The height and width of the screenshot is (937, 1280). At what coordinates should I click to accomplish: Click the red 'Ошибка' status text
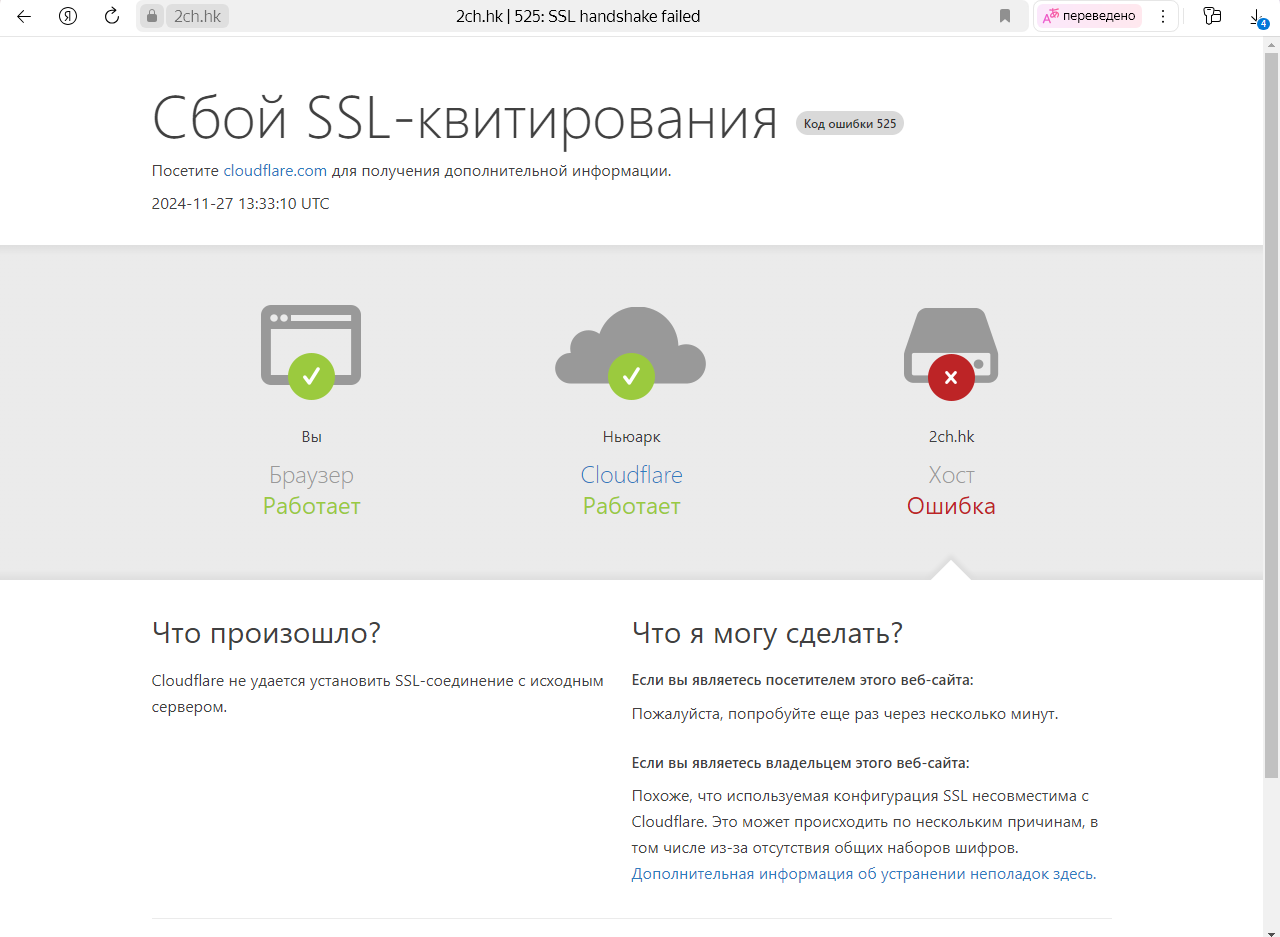[x=951, y=506]
